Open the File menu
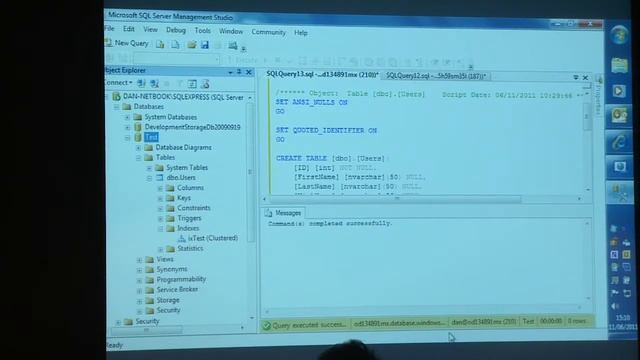 (x=109, y=28)
